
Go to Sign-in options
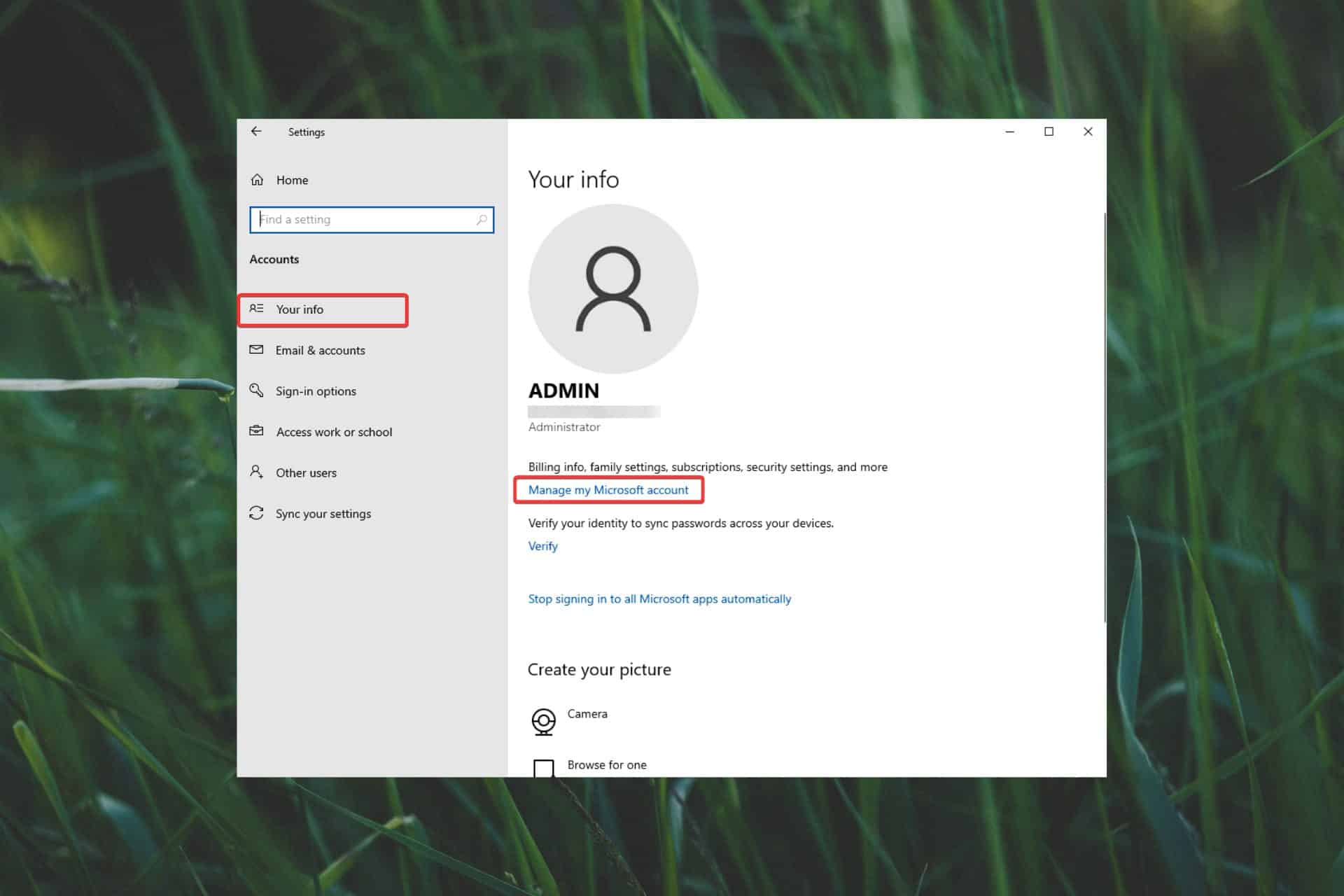click(x=316, y=391)
